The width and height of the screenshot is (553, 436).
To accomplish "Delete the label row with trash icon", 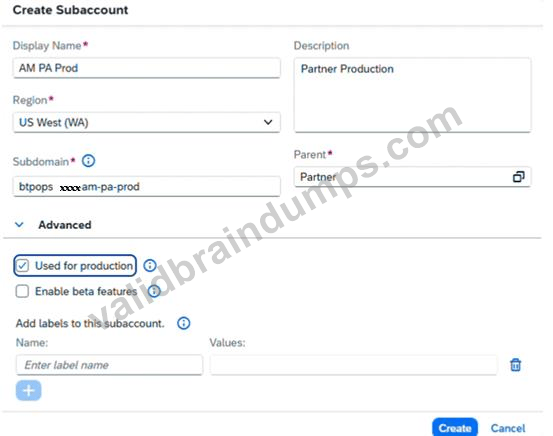I will pyautogui.click(x=515, y=365).
